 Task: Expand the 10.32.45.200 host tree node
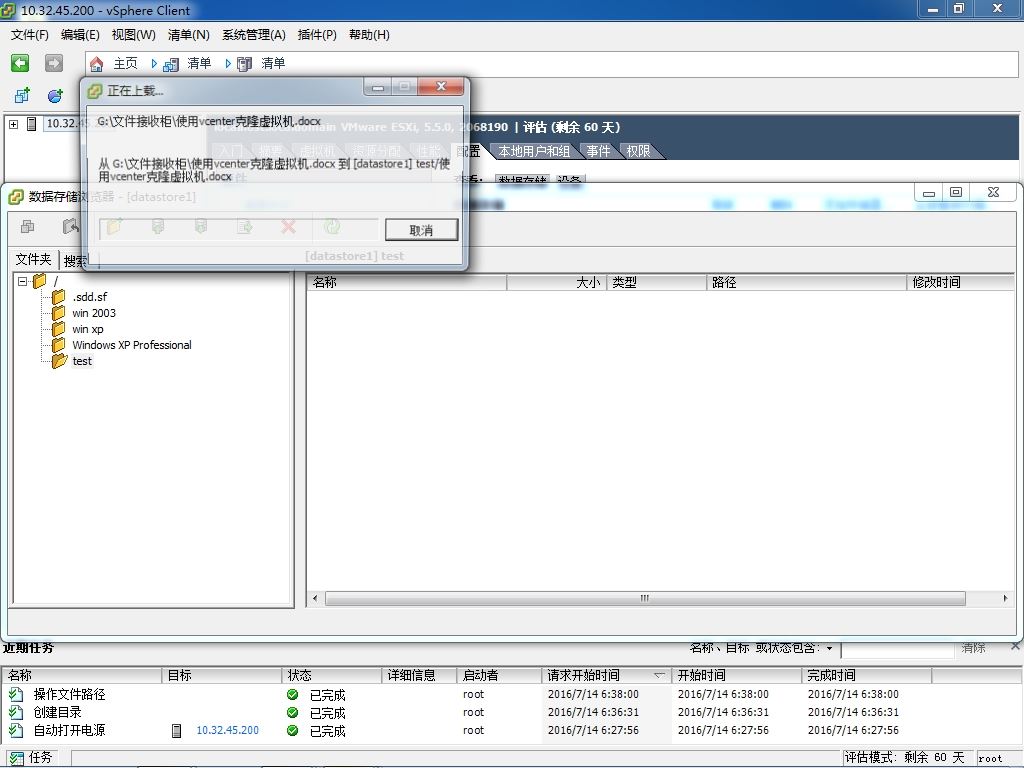pyautogui.click(x=14, y=123)
